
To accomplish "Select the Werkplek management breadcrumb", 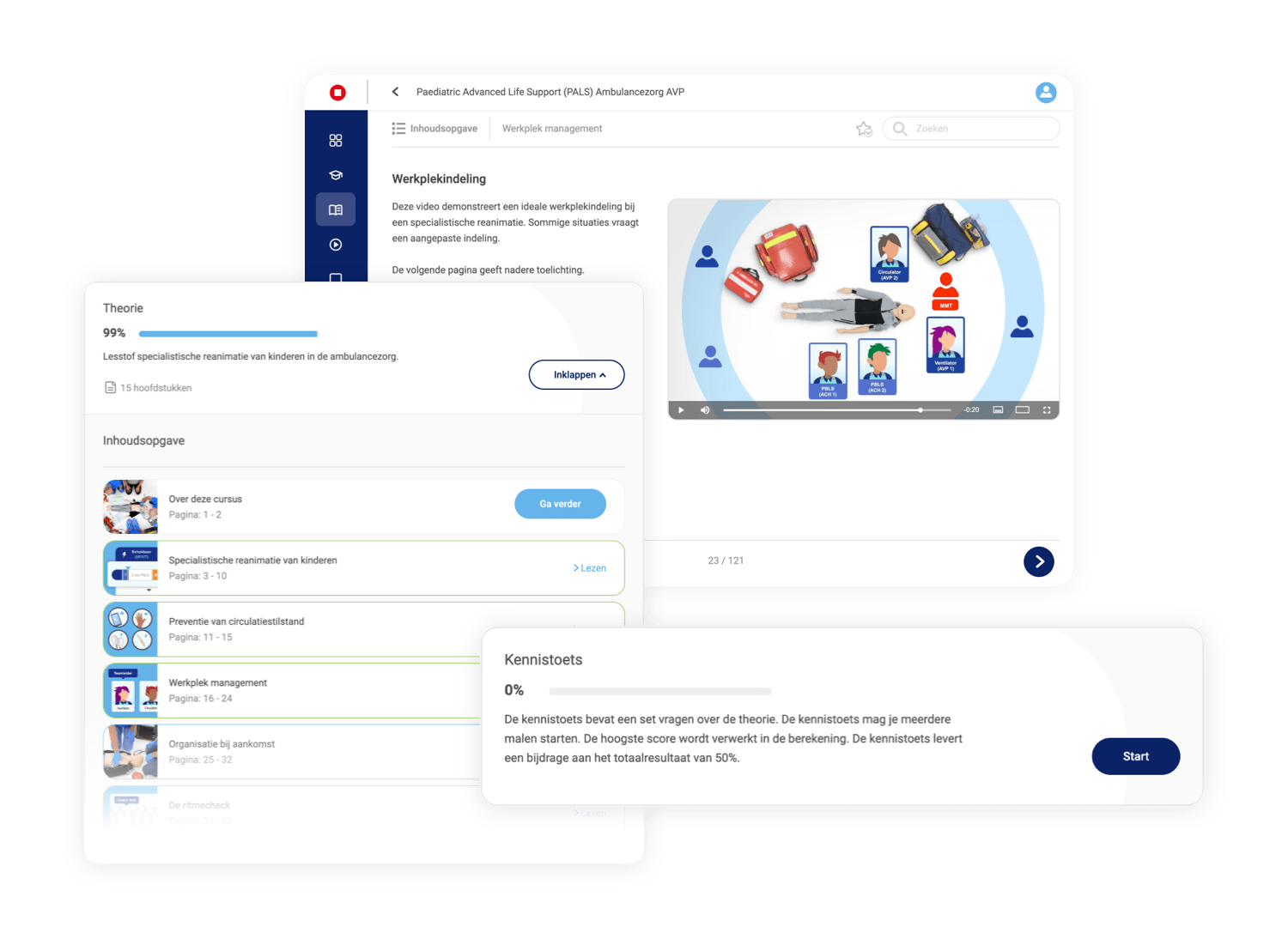I will [x=552, y=129].
